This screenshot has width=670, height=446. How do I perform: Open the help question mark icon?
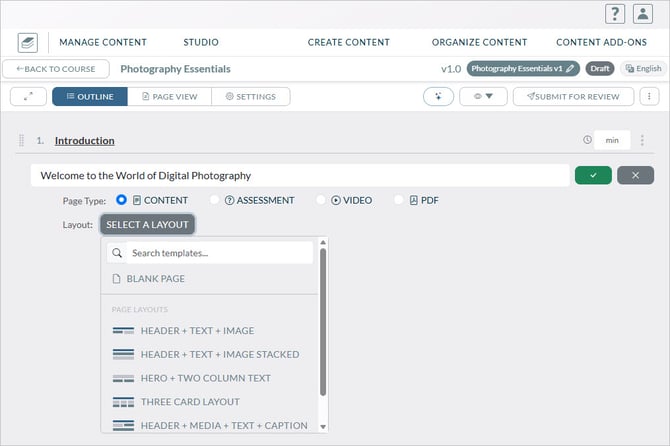pos(615,14)
